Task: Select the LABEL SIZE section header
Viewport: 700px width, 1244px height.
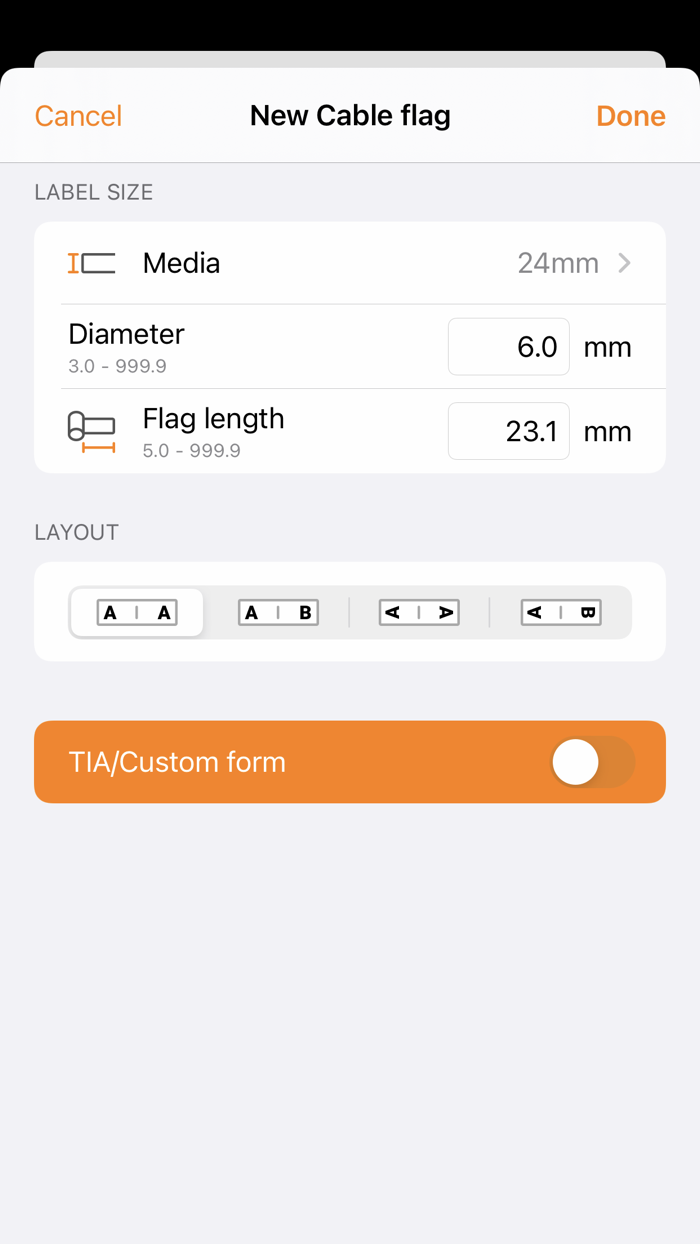Action: (x=93, y=192)
